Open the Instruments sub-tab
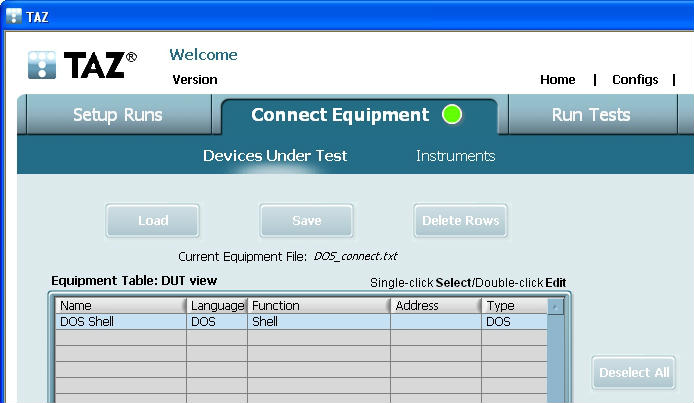Image resolution: width=694 pixels, height=403 pixels. click(455, 156)
